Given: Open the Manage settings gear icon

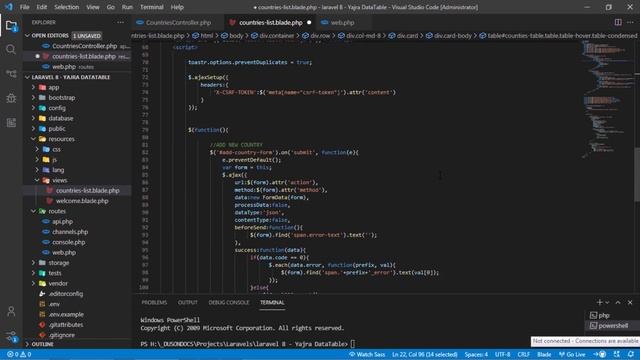Looking at the screenshot, I should [x=11, y=336].
